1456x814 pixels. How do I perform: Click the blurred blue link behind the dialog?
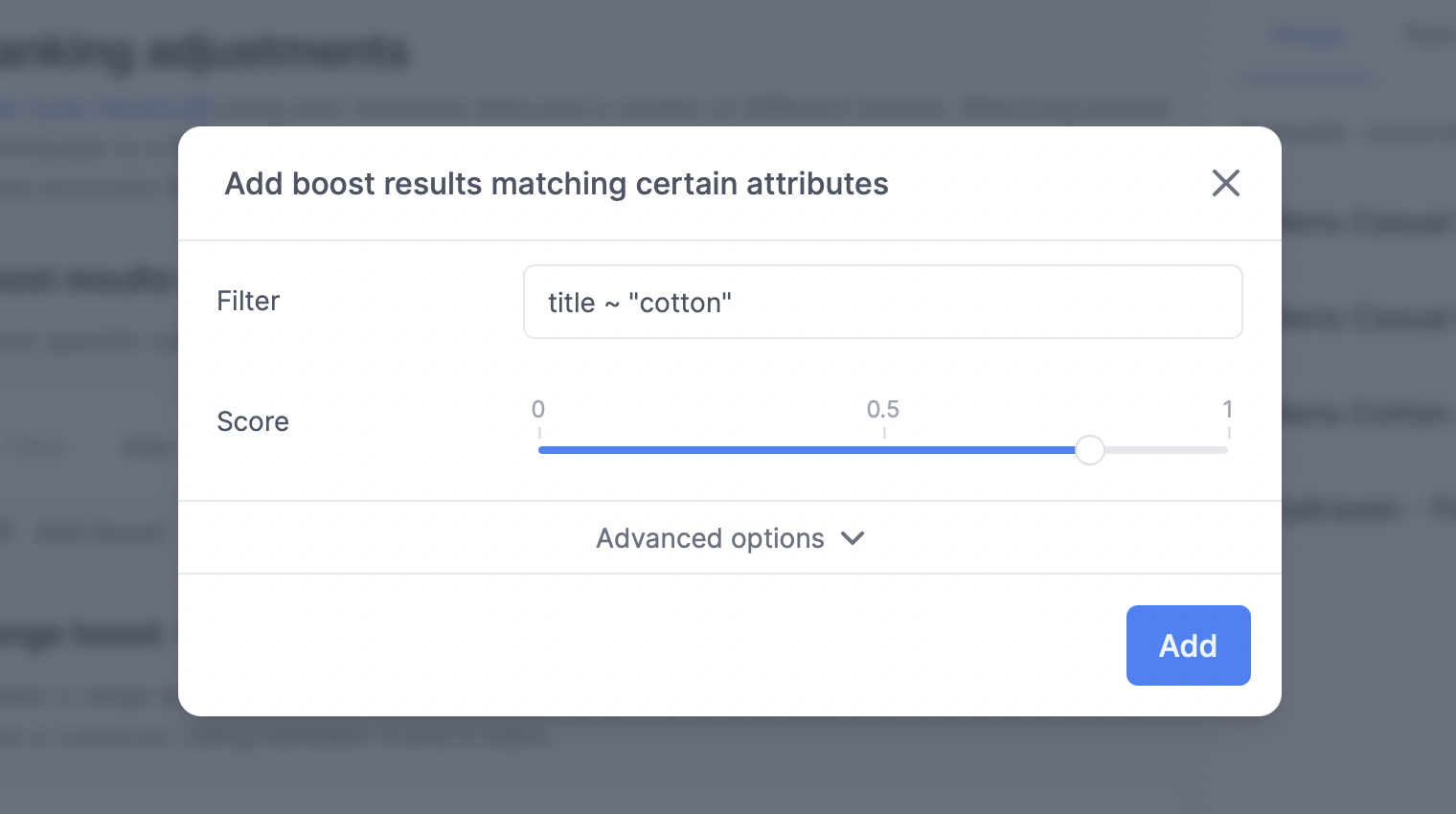(105, 106)
